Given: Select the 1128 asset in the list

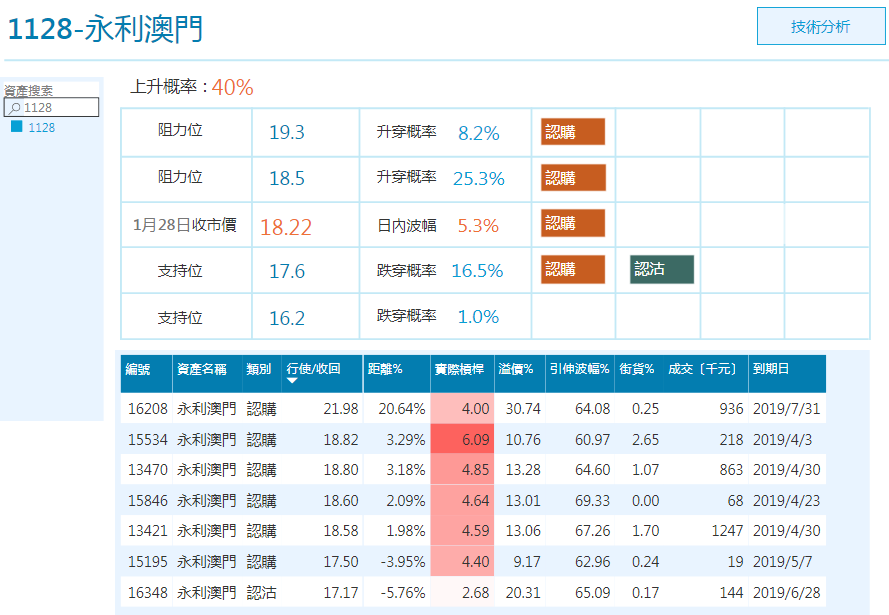Looking at the screenshot, I should click(41, 128).
